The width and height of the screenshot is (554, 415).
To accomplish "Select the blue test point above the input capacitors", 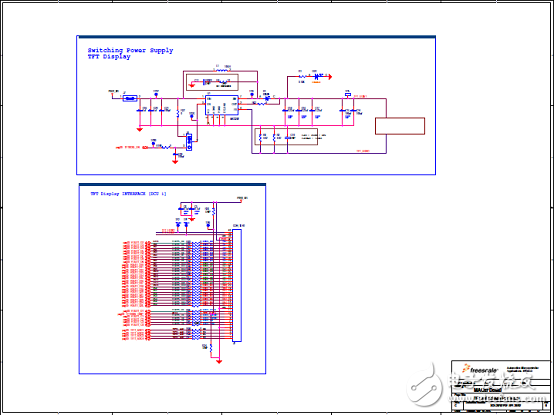I will pos(156,94).
